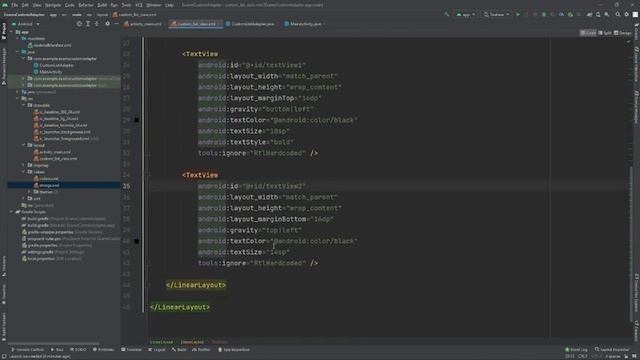The height and width of the screenshot is (360, 640).
Task: Open the Navigate menu
Action: 53,5
